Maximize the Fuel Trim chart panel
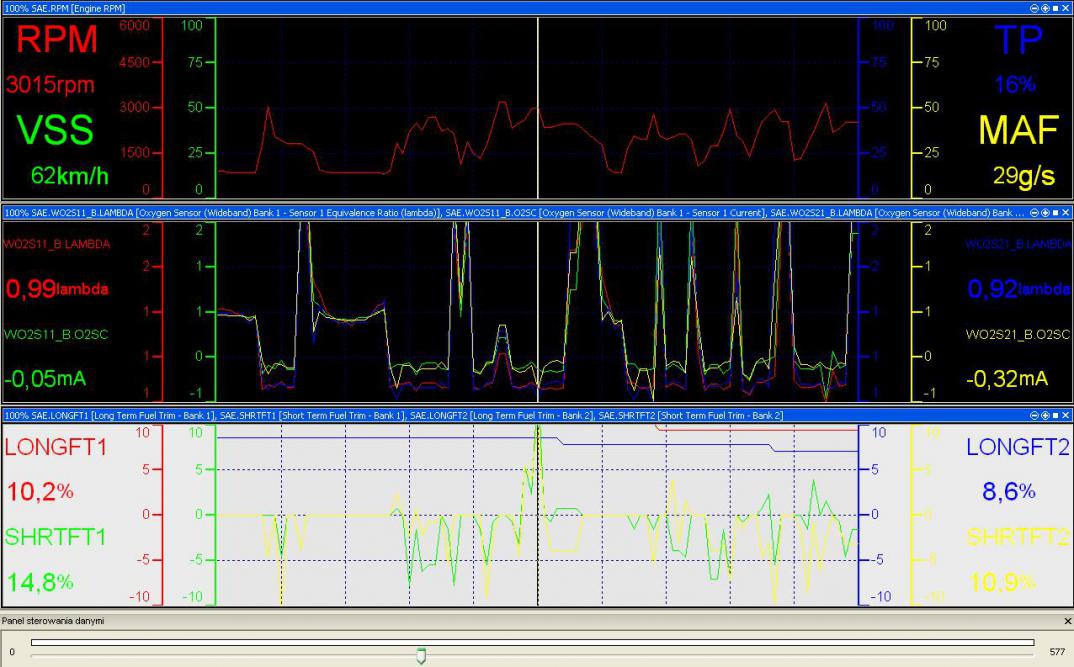Screen dimensions: 1074x667 point(1056,416)
